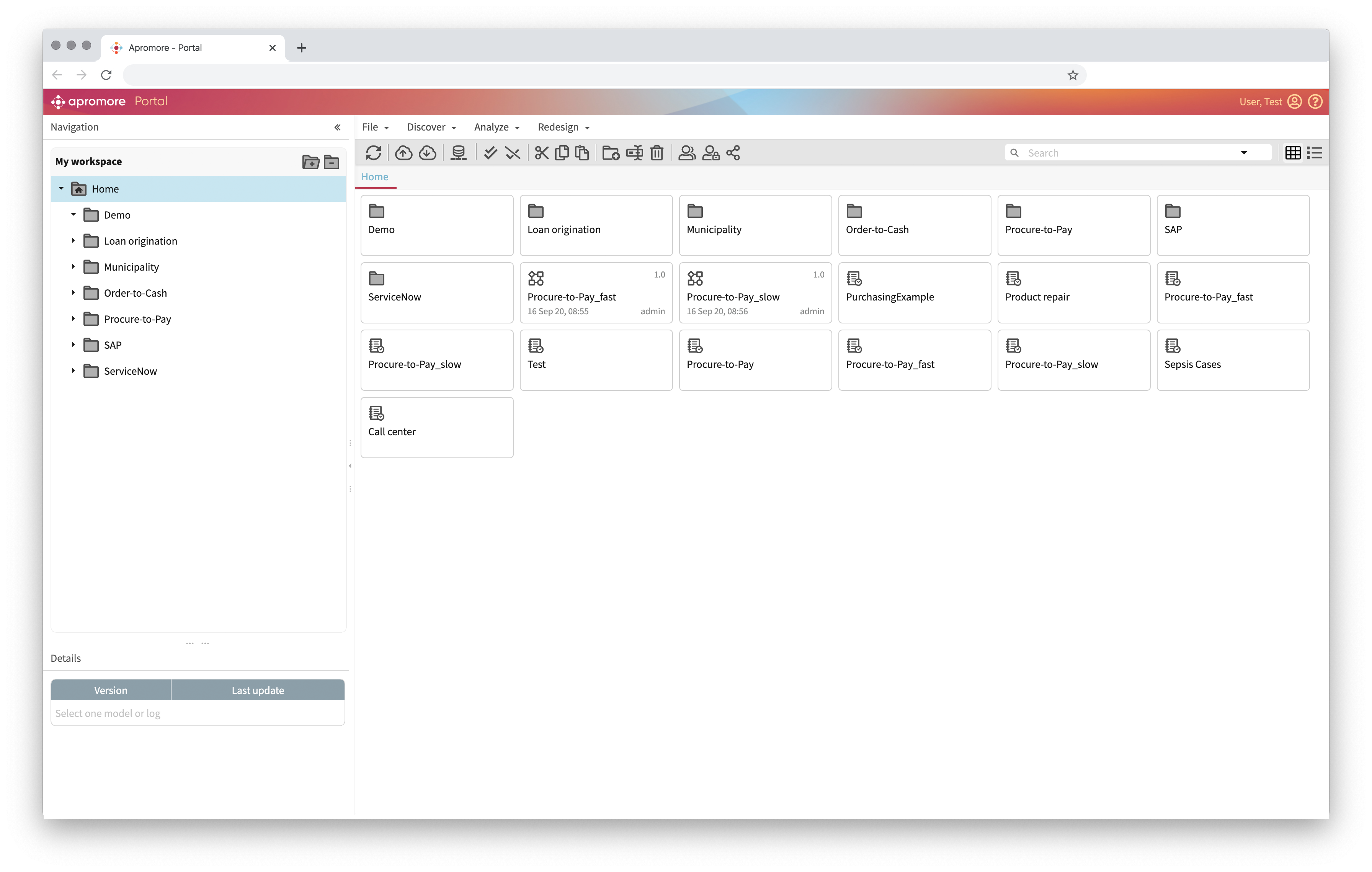Select the Call center log tile
This screenshot has height=872, width=1372.
click(437, 427)
